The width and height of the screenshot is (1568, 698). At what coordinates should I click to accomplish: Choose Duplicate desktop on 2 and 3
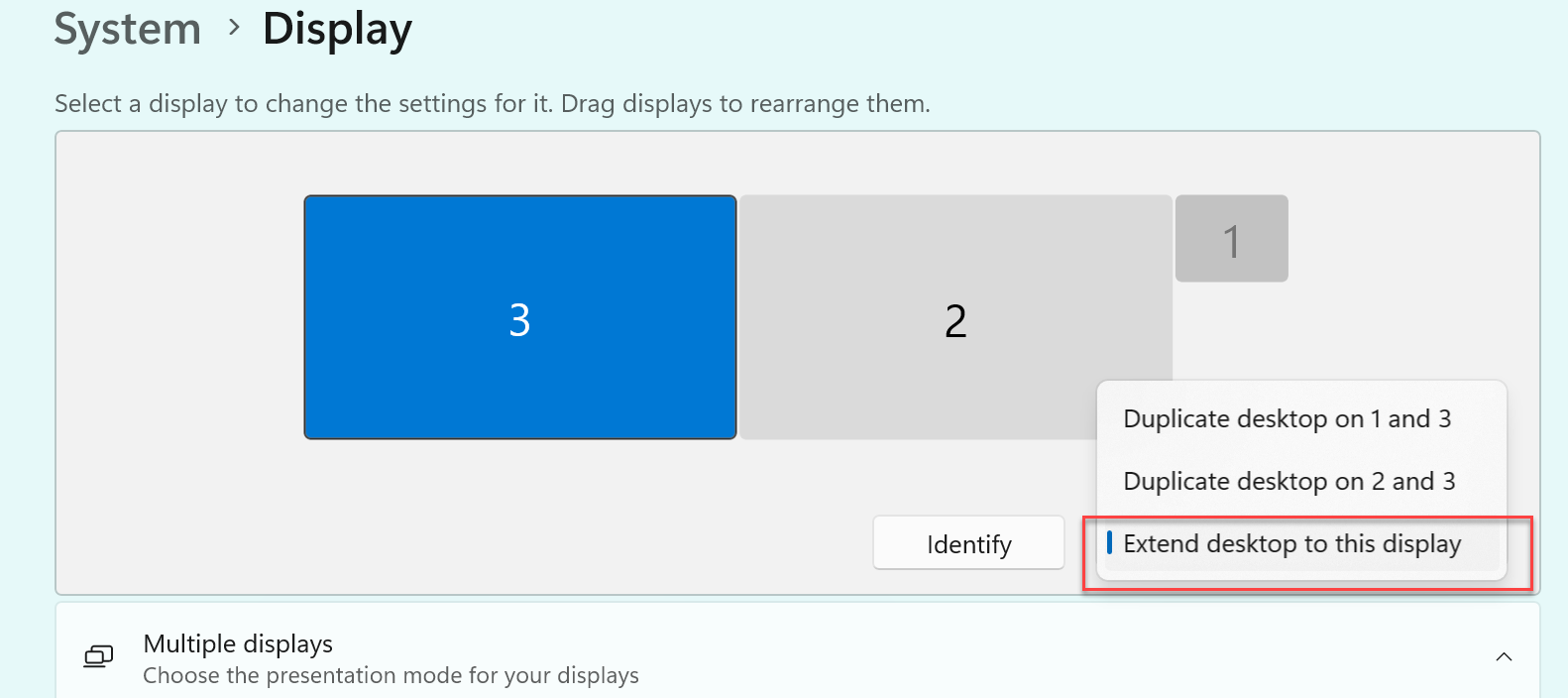[1288, 482]
